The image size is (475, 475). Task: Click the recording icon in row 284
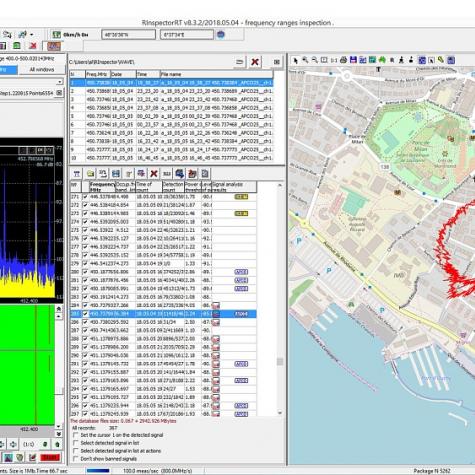pos(216,305)
